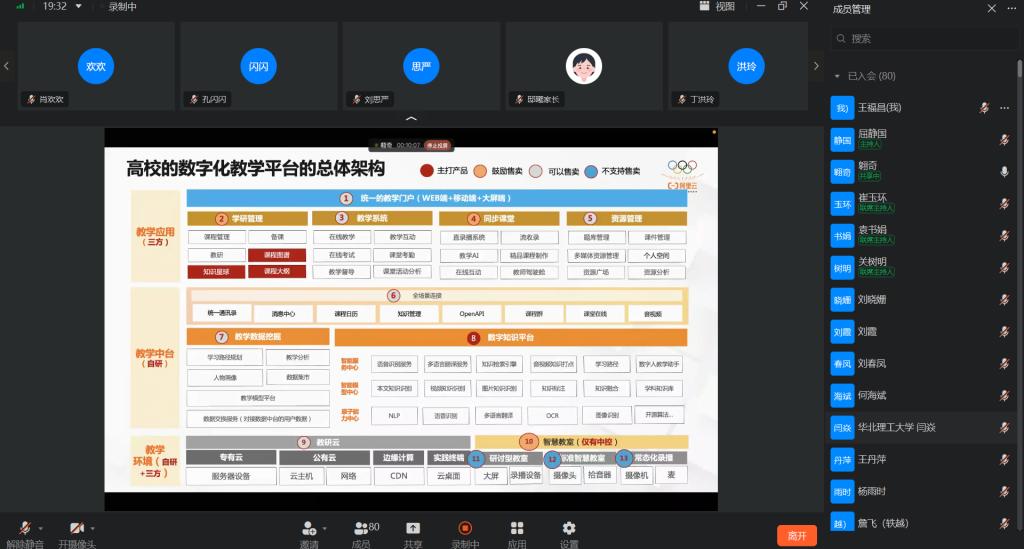Click muted mic icon for 华北理工大学 闫焱
Viewport: 1024px width, 549px height.
point(1004,428)
